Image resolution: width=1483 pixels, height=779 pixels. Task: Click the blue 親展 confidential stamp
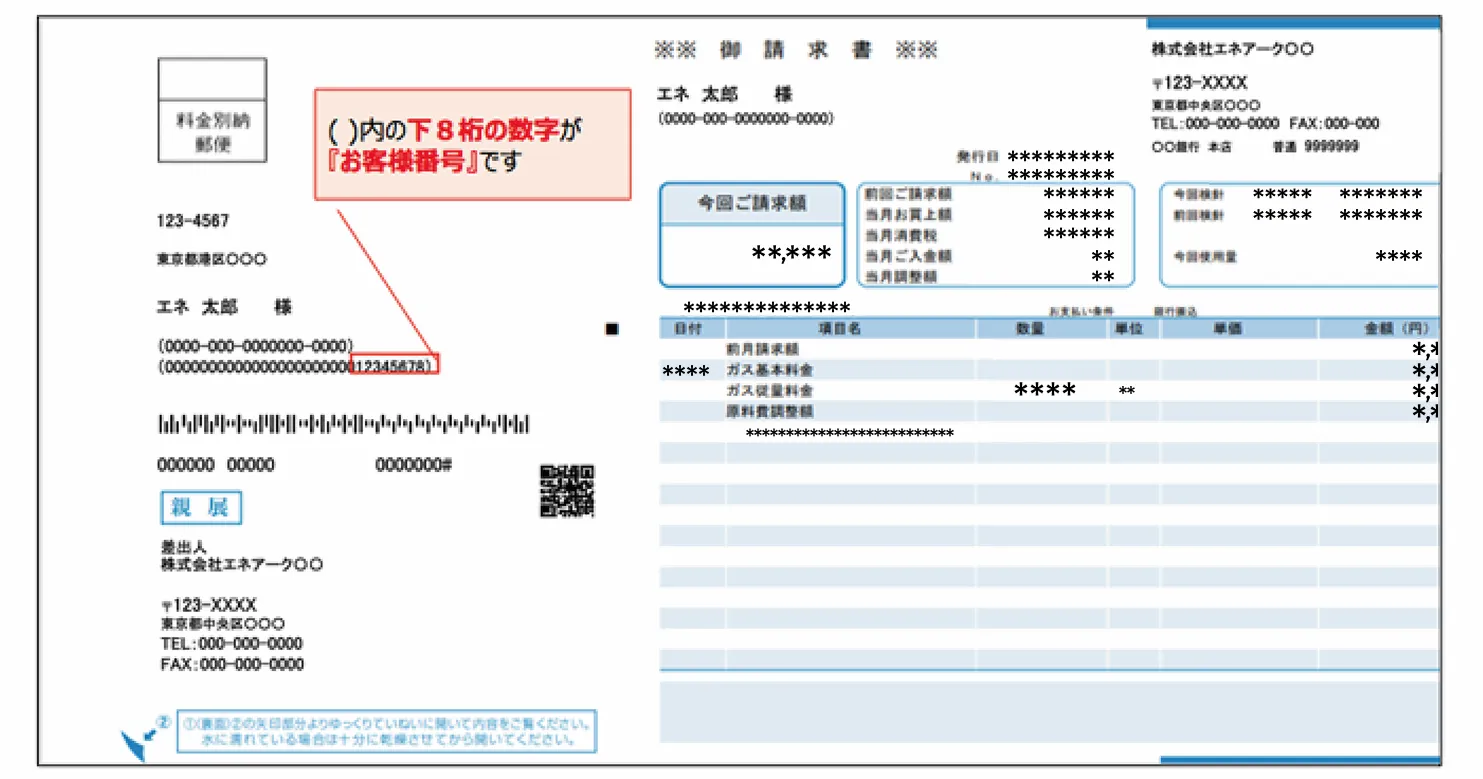pyautogui.click(x=200, y=507)
